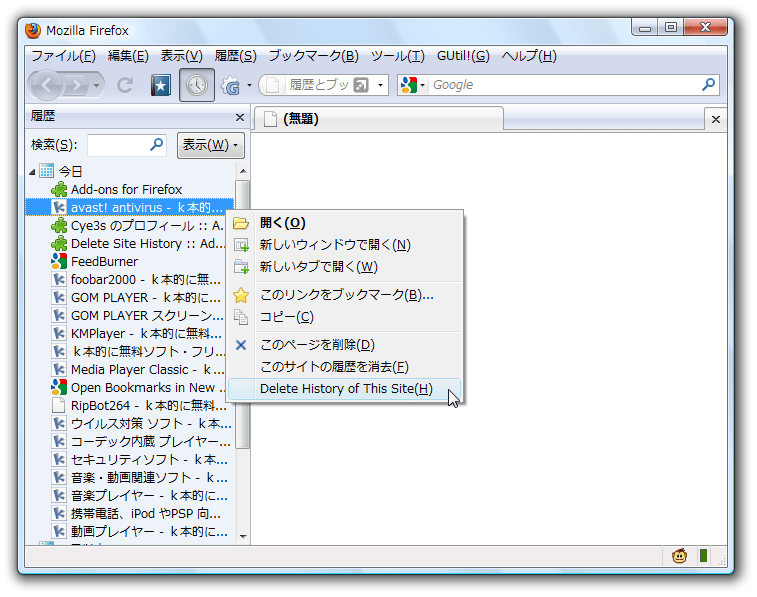757x597 pixels.
Task: Close the 履歴 history sidebar
Action: [239, 117]
